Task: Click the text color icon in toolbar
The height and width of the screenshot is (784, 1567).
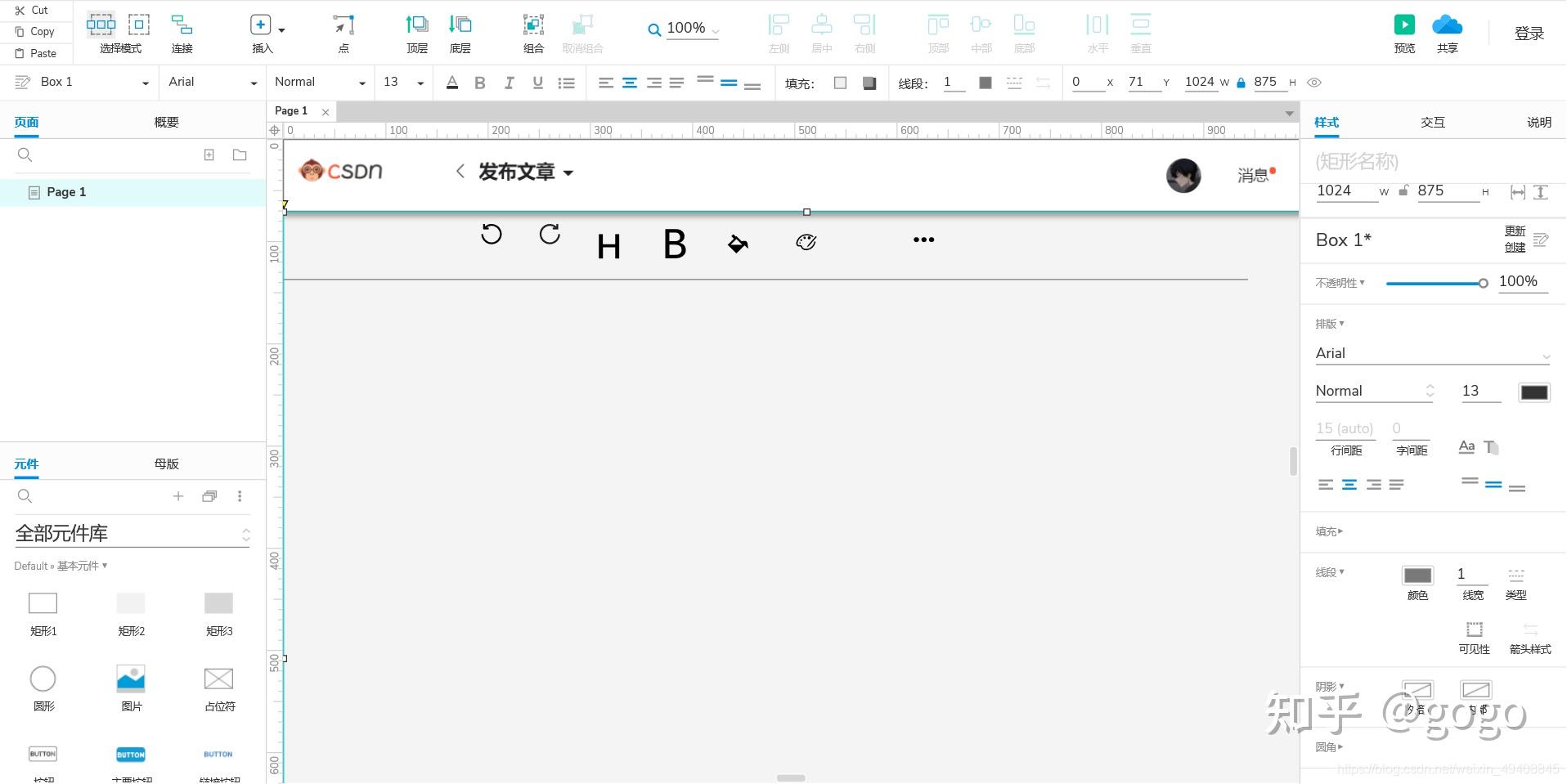Action: click(452, 83)
